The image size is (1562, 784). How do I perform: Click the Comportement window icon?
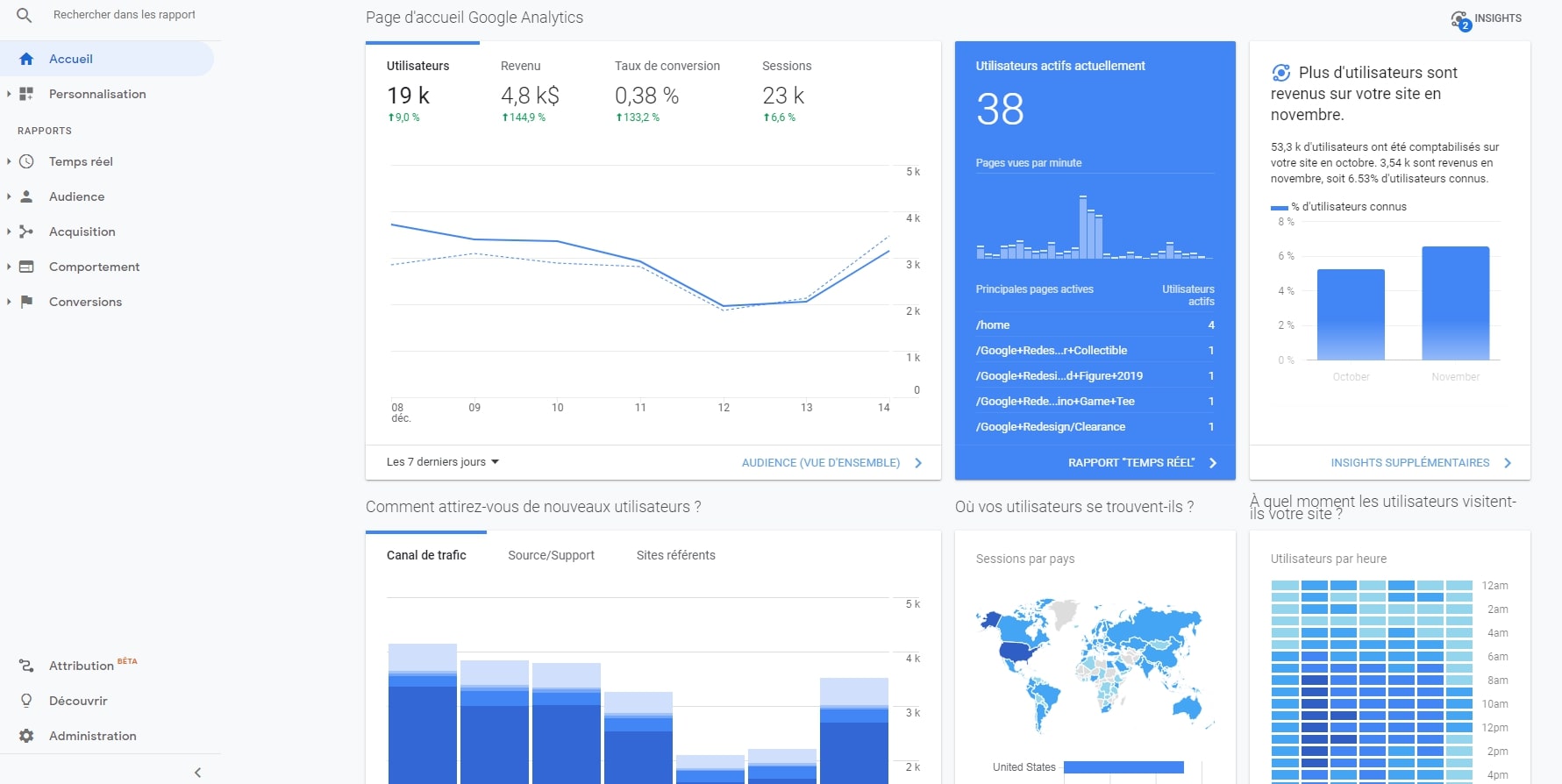[26, 267]
